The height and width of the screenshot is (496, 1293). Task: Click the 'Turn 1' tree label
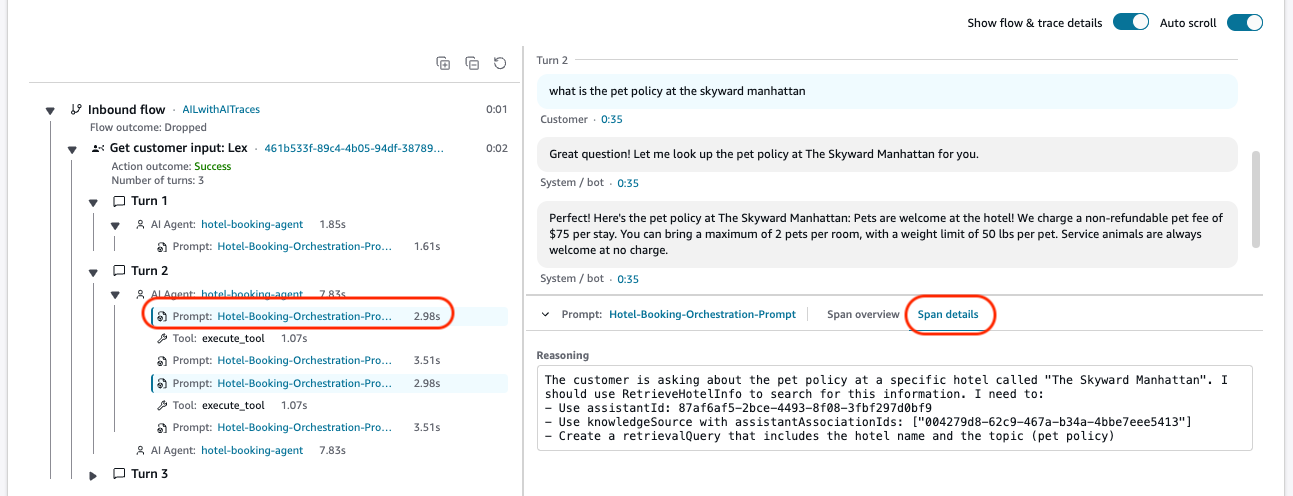150,201
